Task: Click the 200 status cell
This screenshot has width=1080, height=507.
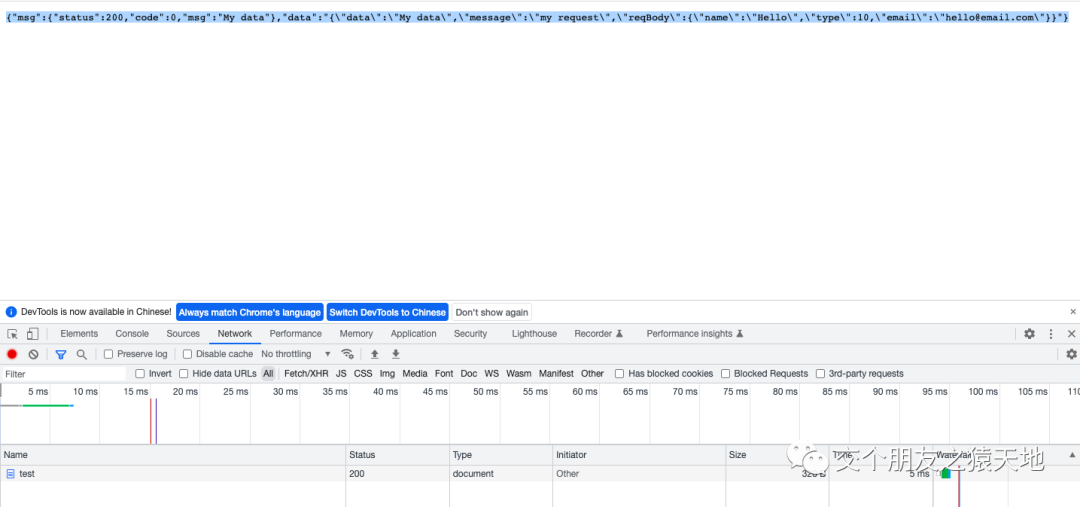Action: 397,474
